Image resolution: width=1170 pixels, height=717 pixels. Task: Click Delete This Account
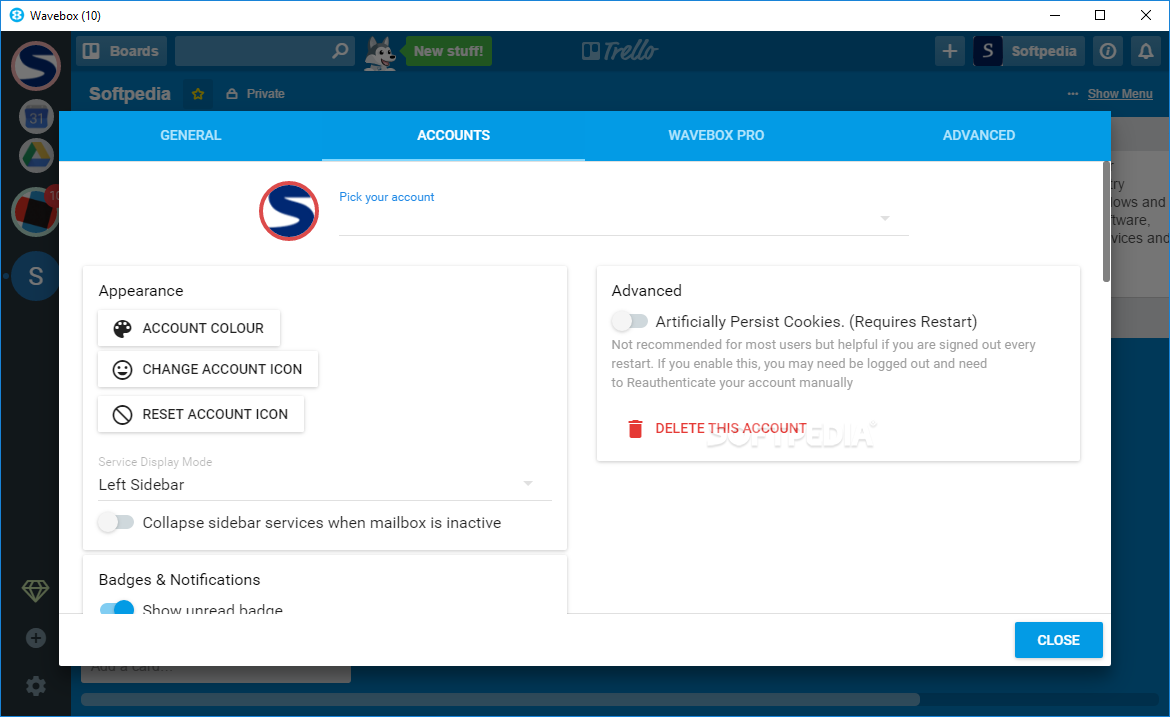coord(718,428)
